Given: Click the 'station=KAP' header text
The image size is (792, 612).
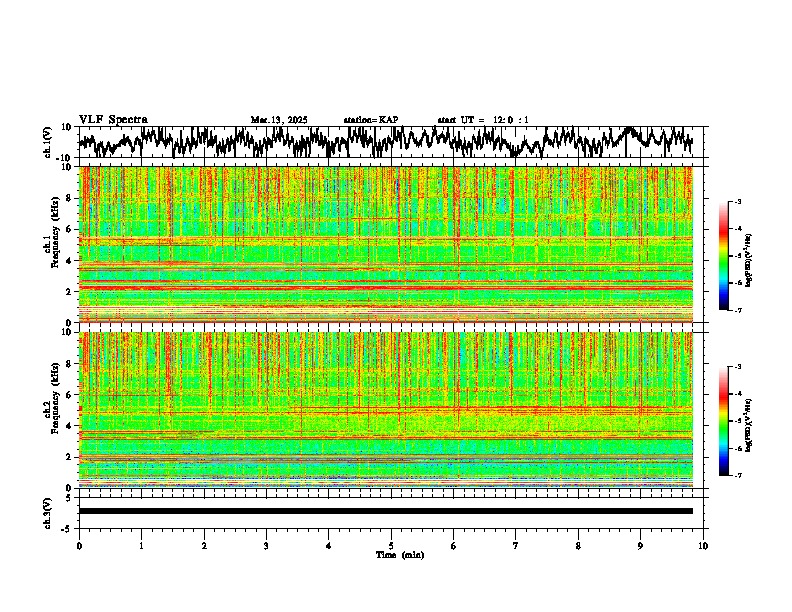Looking at the screenshot, I should (x=371, y=120).
